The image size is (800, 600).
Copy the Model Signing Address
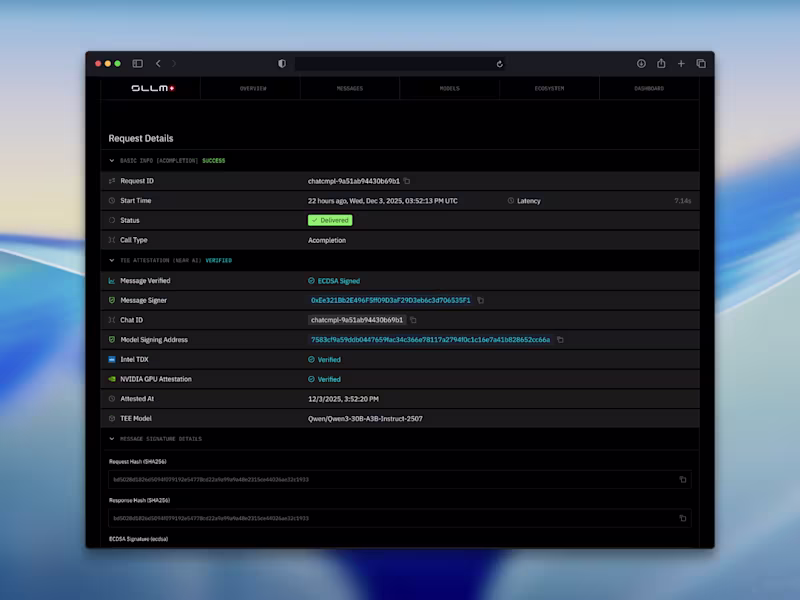[x=560, y=340]
